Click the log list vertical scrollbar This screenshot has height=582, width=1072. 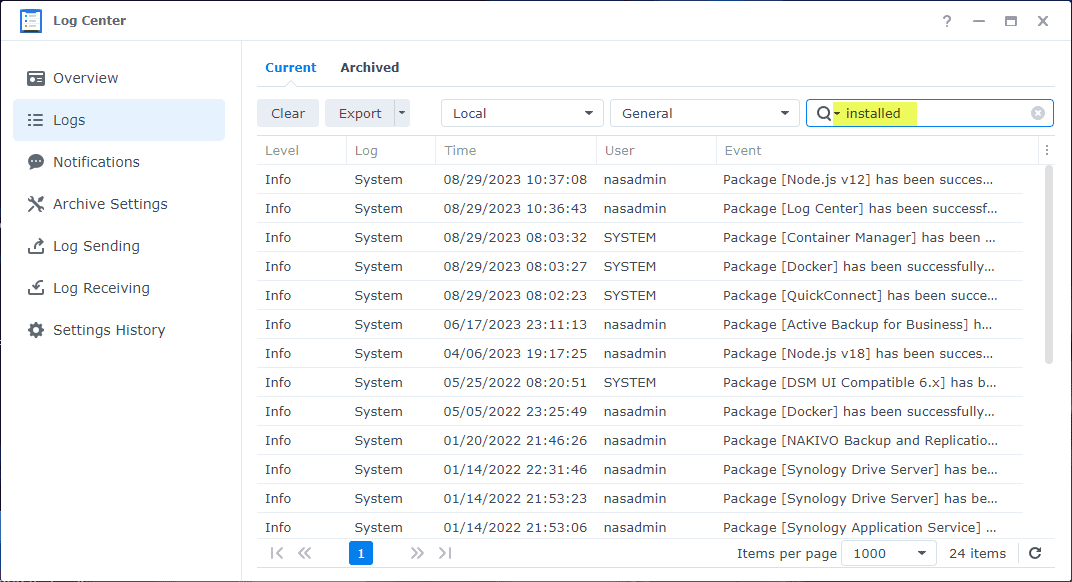tap(1048, 265)
